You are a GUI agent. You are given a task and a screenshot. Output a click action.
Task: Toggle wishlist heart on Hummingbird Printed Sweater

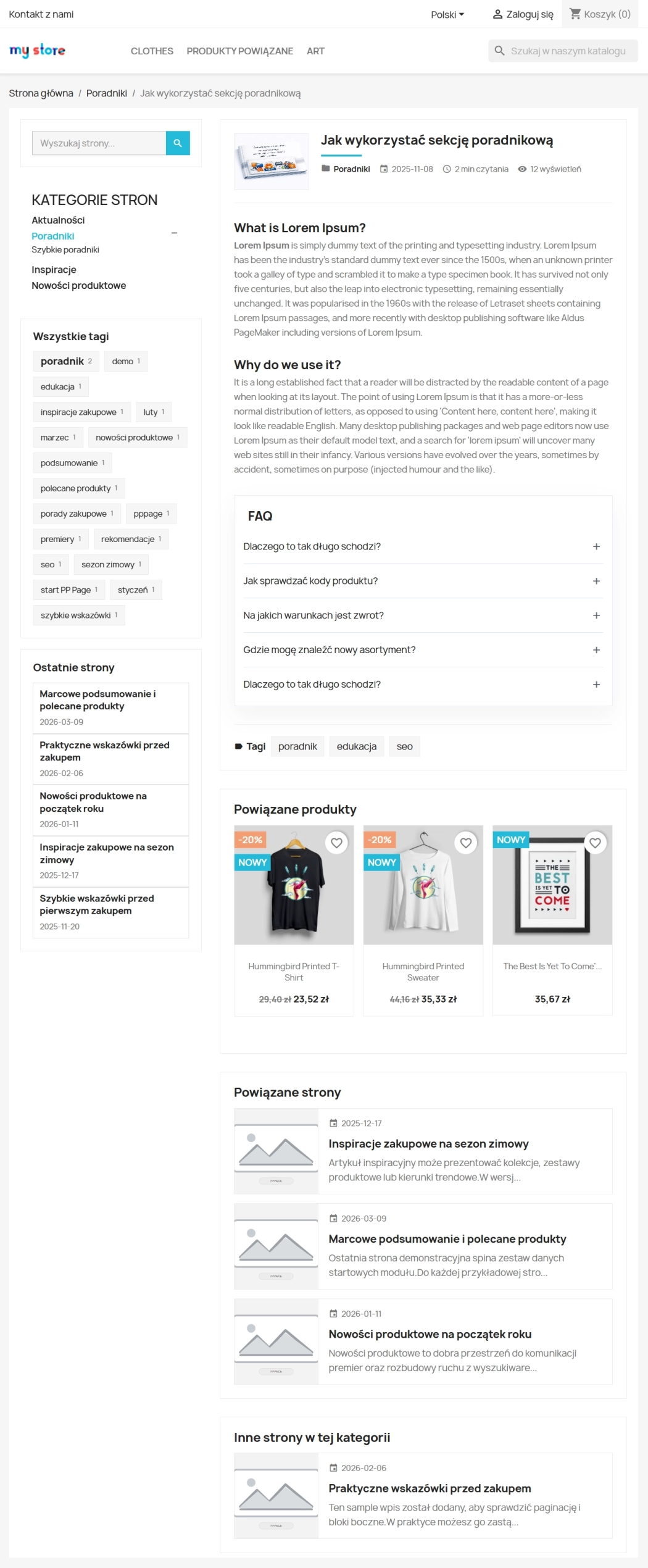465,842
